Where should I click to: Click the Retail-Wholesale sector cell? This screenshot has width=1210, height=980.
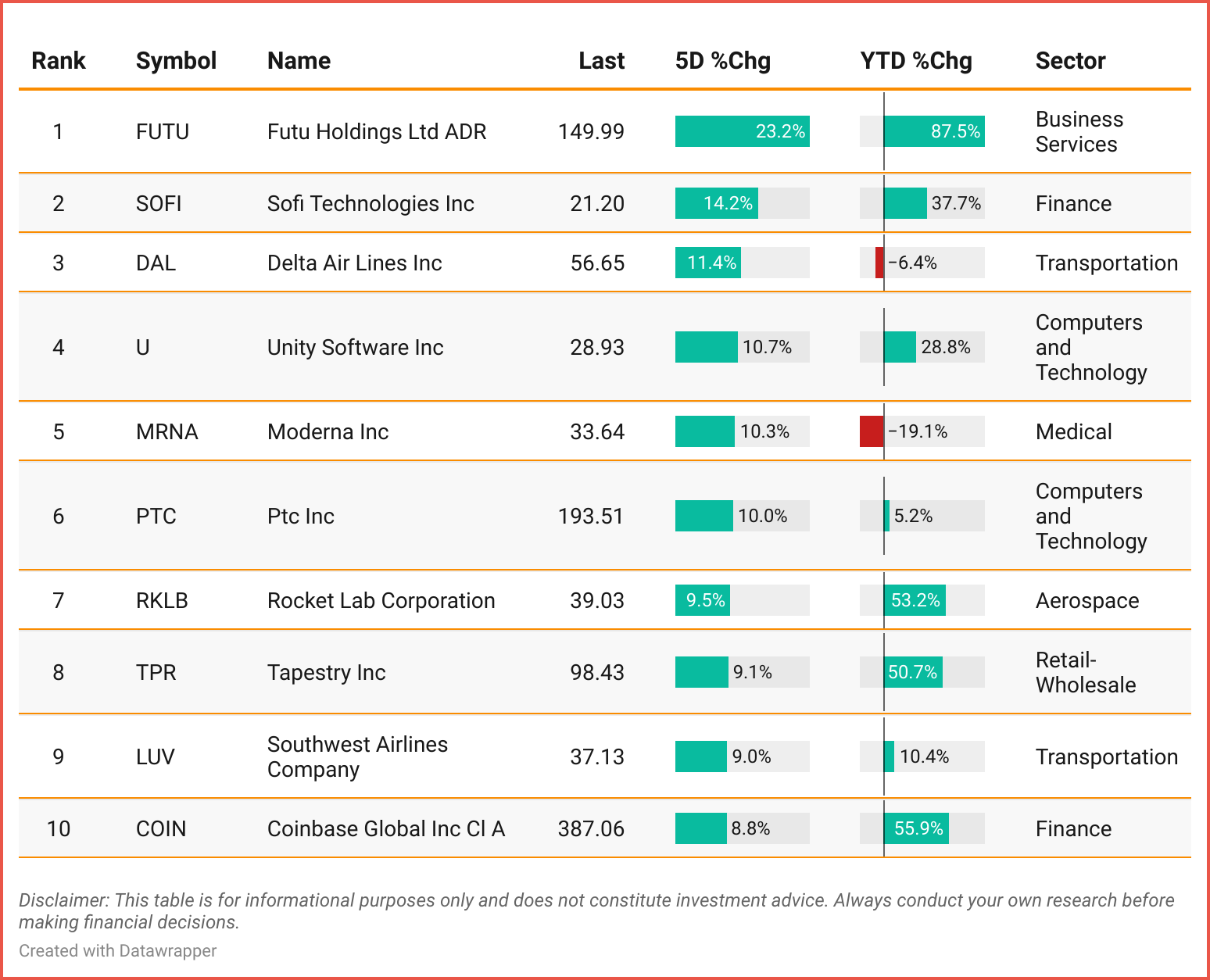1085,672
